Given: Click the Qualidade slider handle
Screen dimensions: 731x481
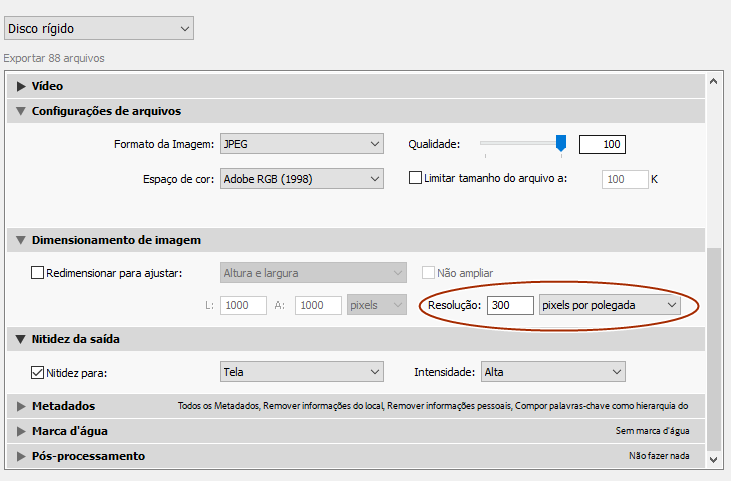Looking at the screenshot, I should coord(561,143).
